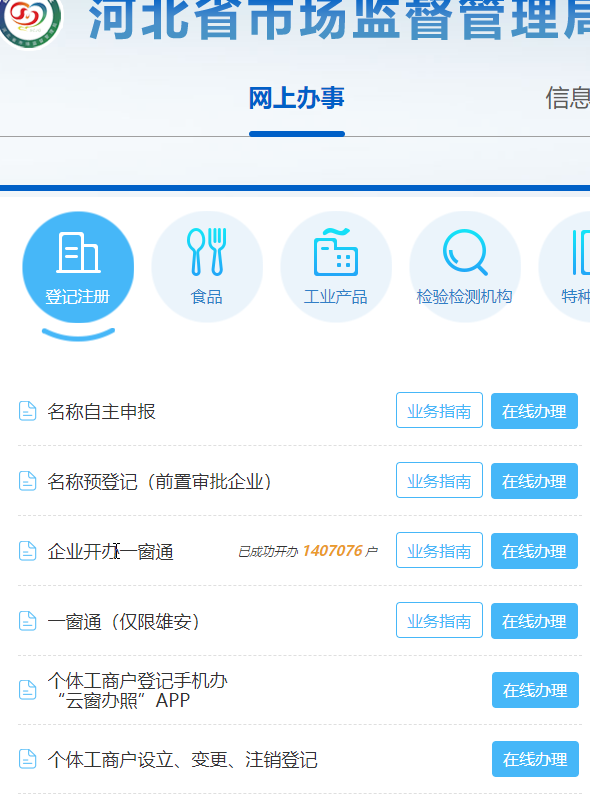Click the 名称预登记（前置审批企业）item text
590x805 pixels.
(x=159, y=482)
